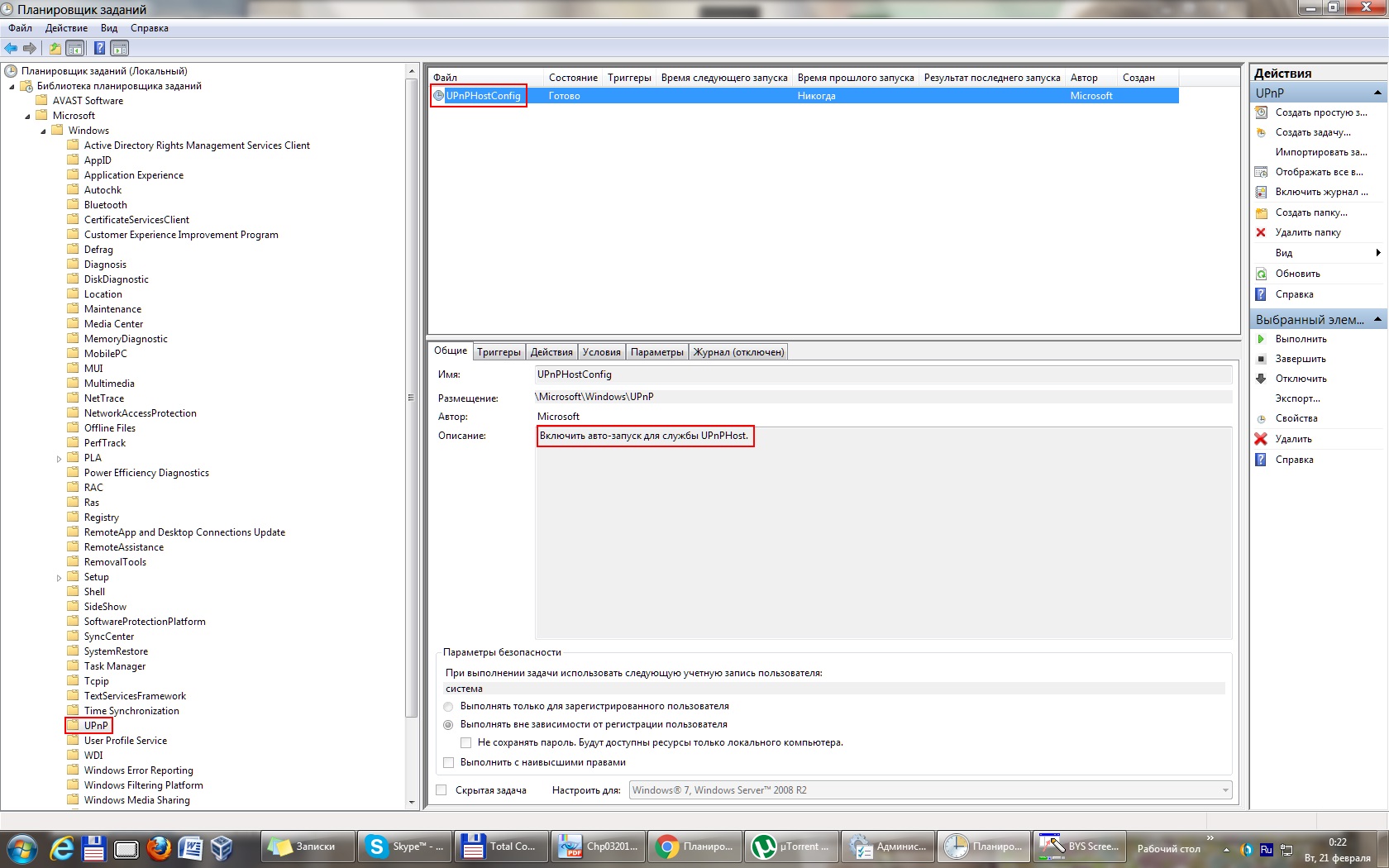
Task: Collapse Библиотека планировщика заданий node
Action: pos(12,86)
